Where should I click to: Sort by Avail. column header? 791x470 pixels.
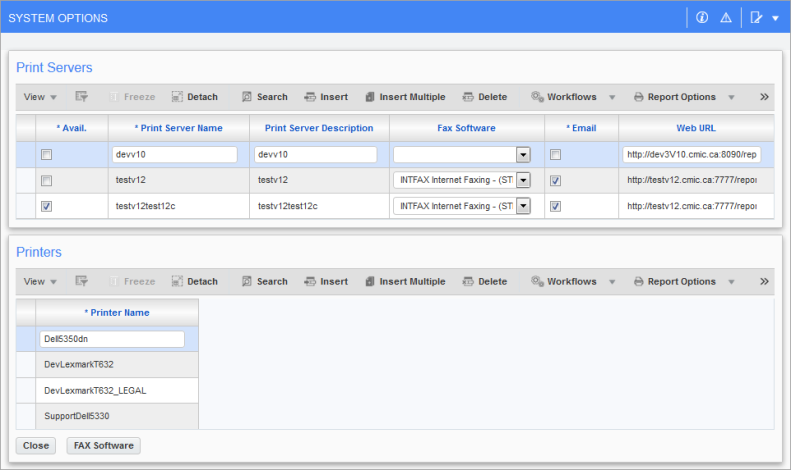point(72,128)
